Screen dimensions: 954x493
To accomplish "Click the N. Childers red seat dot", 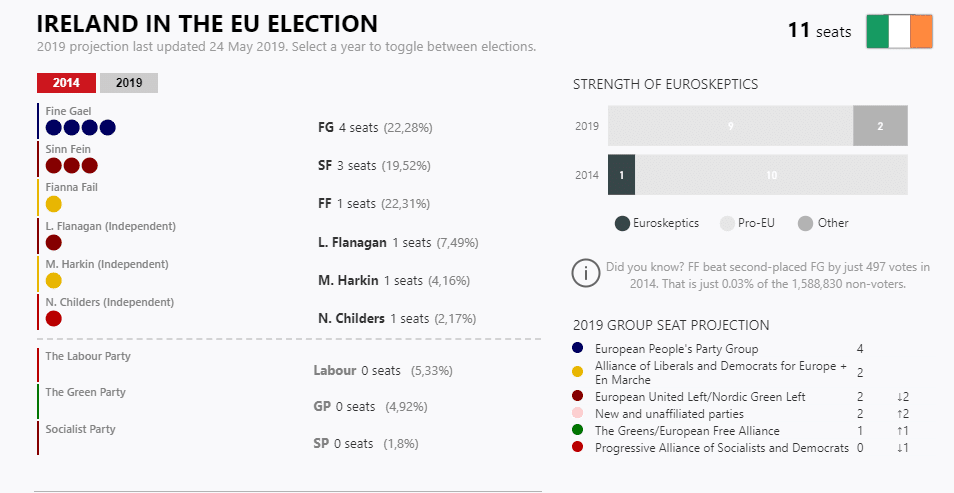I will pyautogui.click(x=54, y=318).
